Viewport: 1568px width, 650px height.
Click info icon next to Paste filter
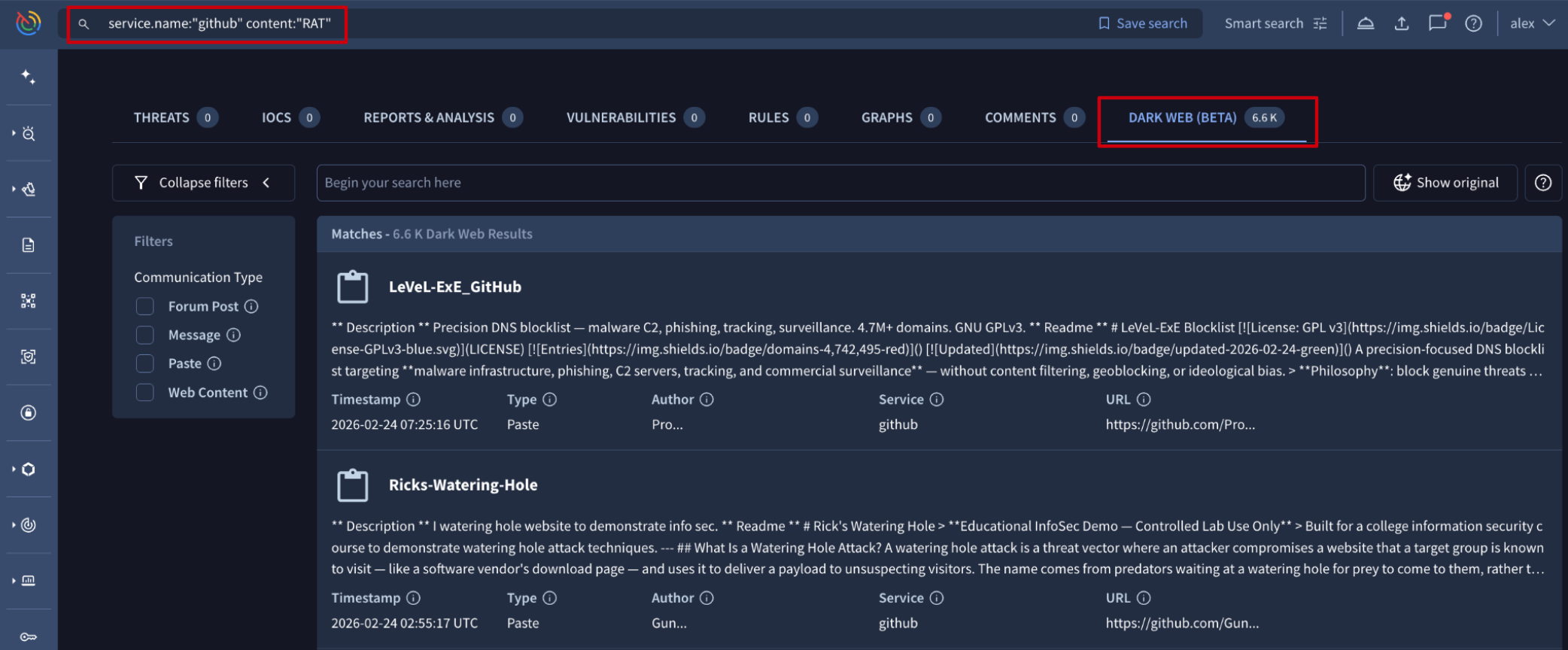coord(214,363)
